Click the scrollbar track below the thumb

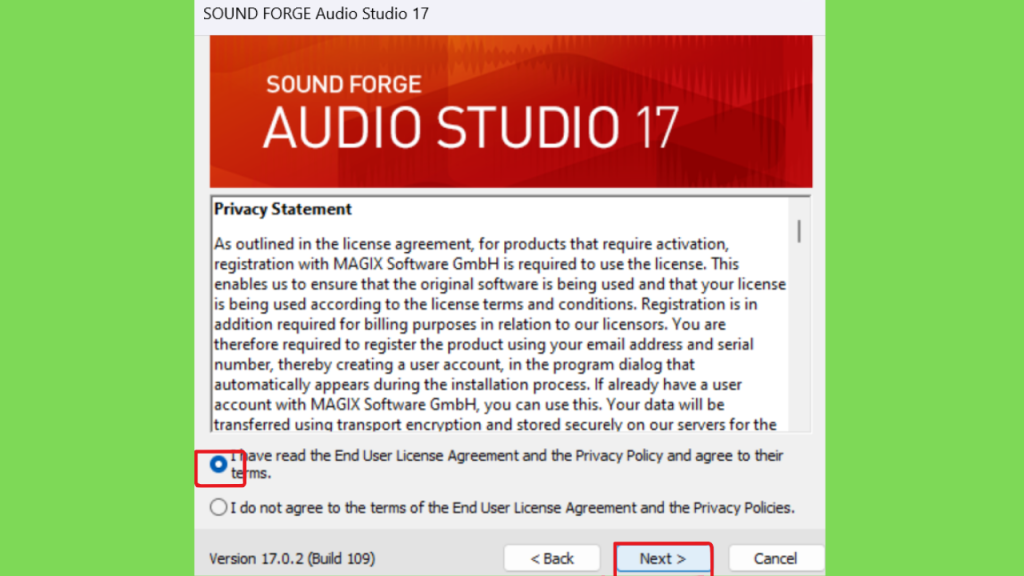pos(799,336)
